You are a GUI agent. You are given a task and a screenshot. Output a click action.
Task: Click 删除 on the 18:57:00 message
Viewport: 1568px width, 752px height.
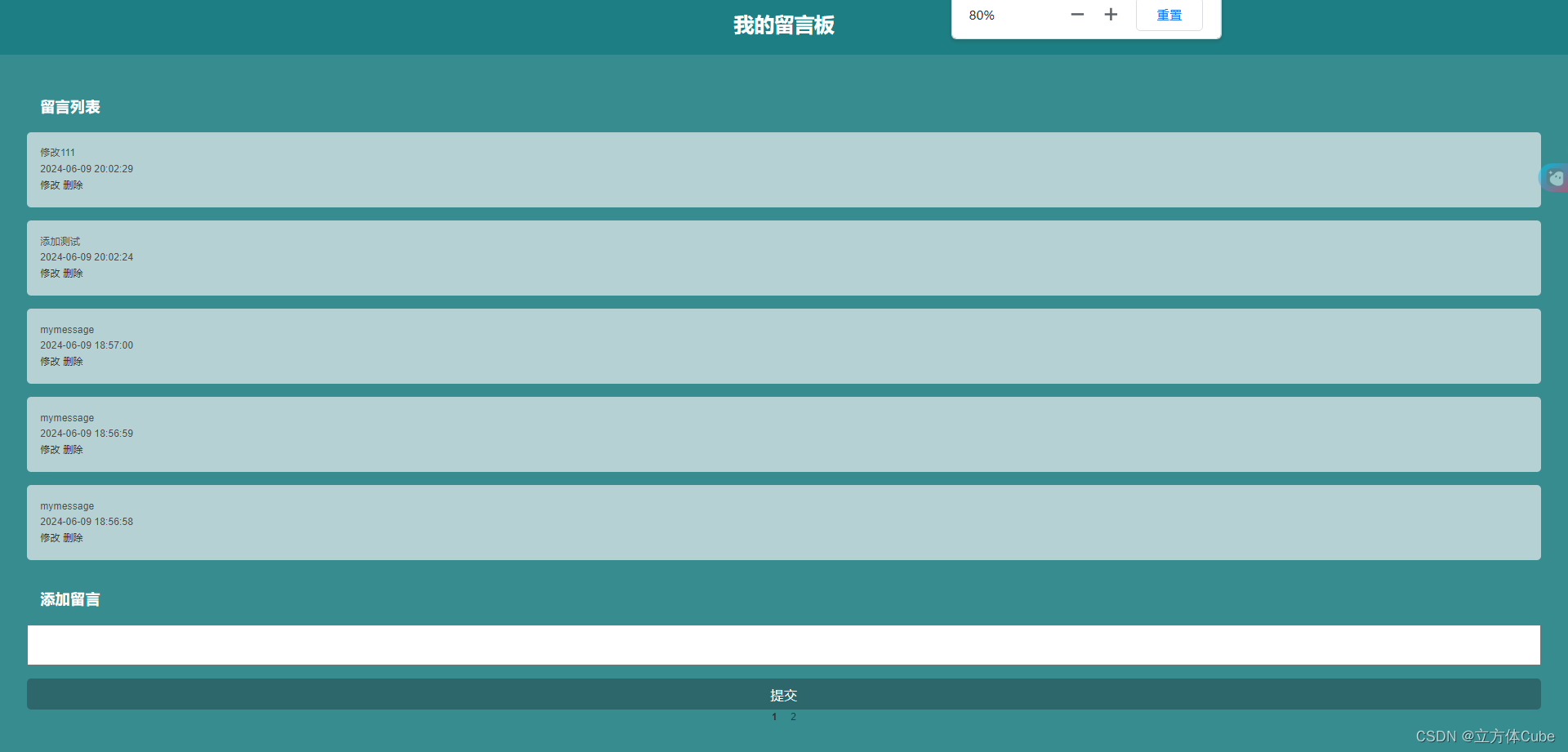point(73,362)
